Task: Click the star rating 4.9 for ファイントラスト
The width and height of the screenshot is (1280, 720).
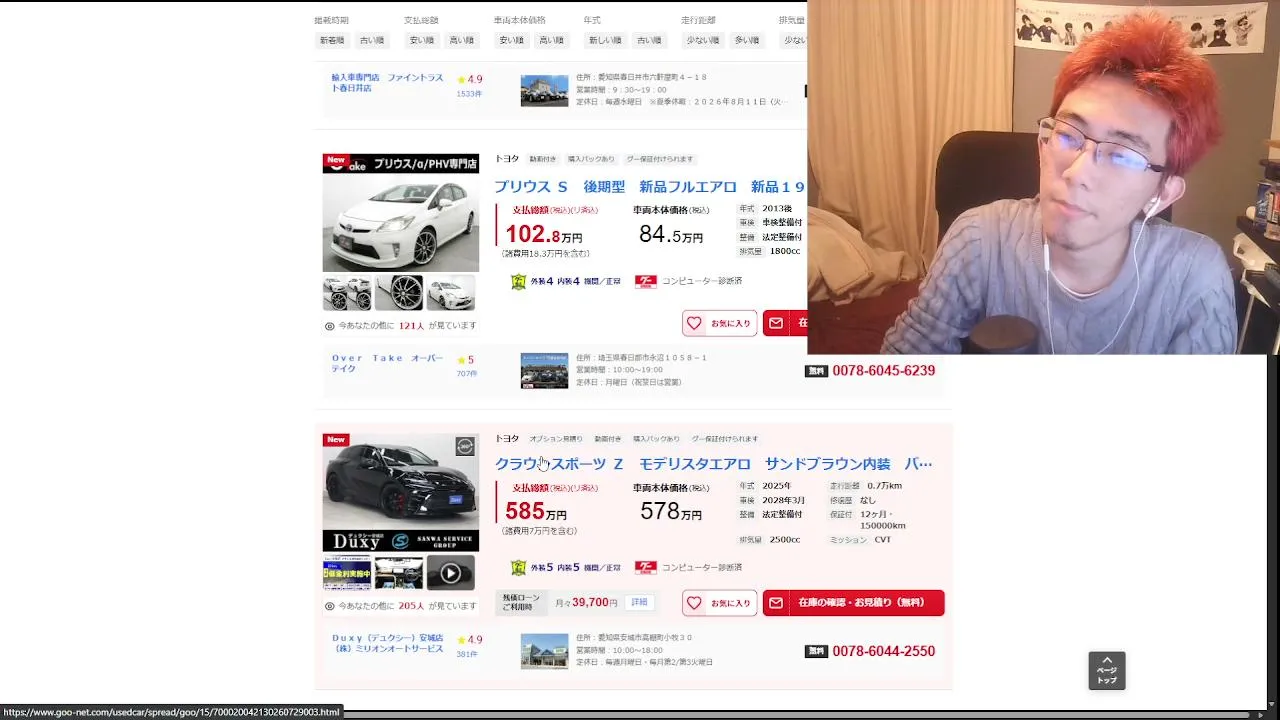Action: coord(469,80)
